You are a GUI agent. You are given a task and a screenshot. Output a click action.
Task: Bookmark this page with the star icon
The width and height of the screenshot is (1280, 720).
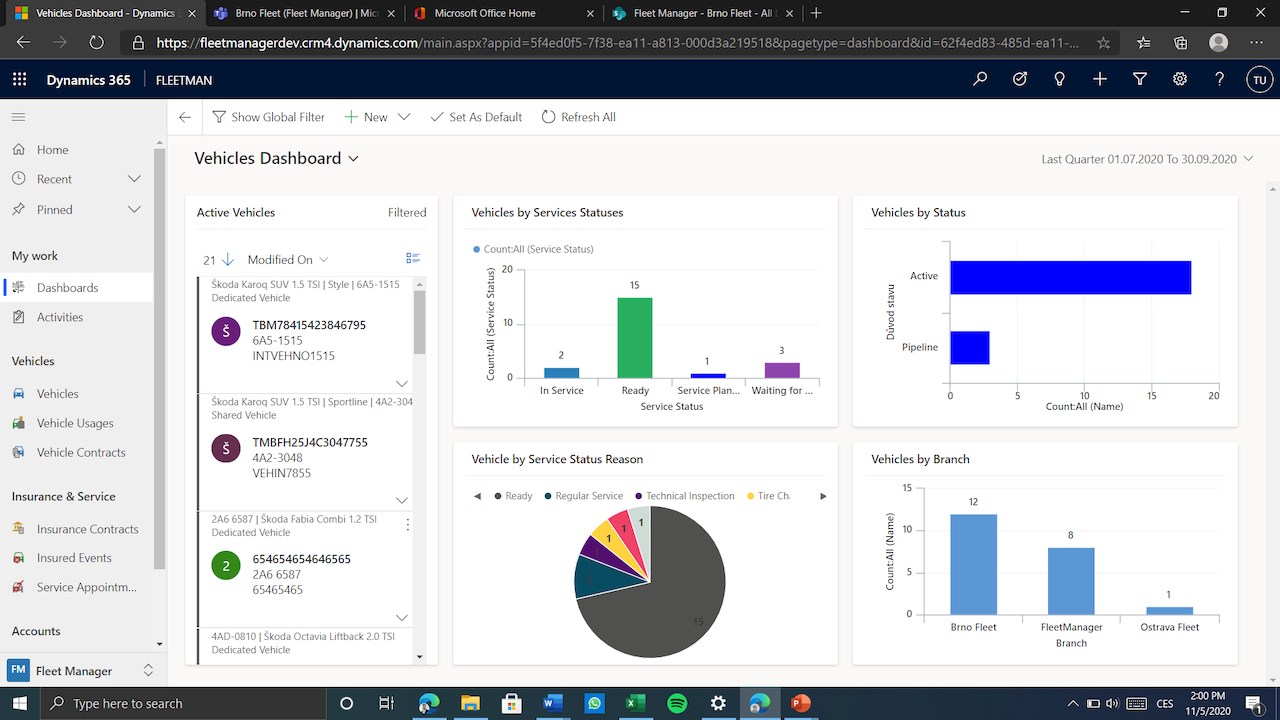point(1103,43)
